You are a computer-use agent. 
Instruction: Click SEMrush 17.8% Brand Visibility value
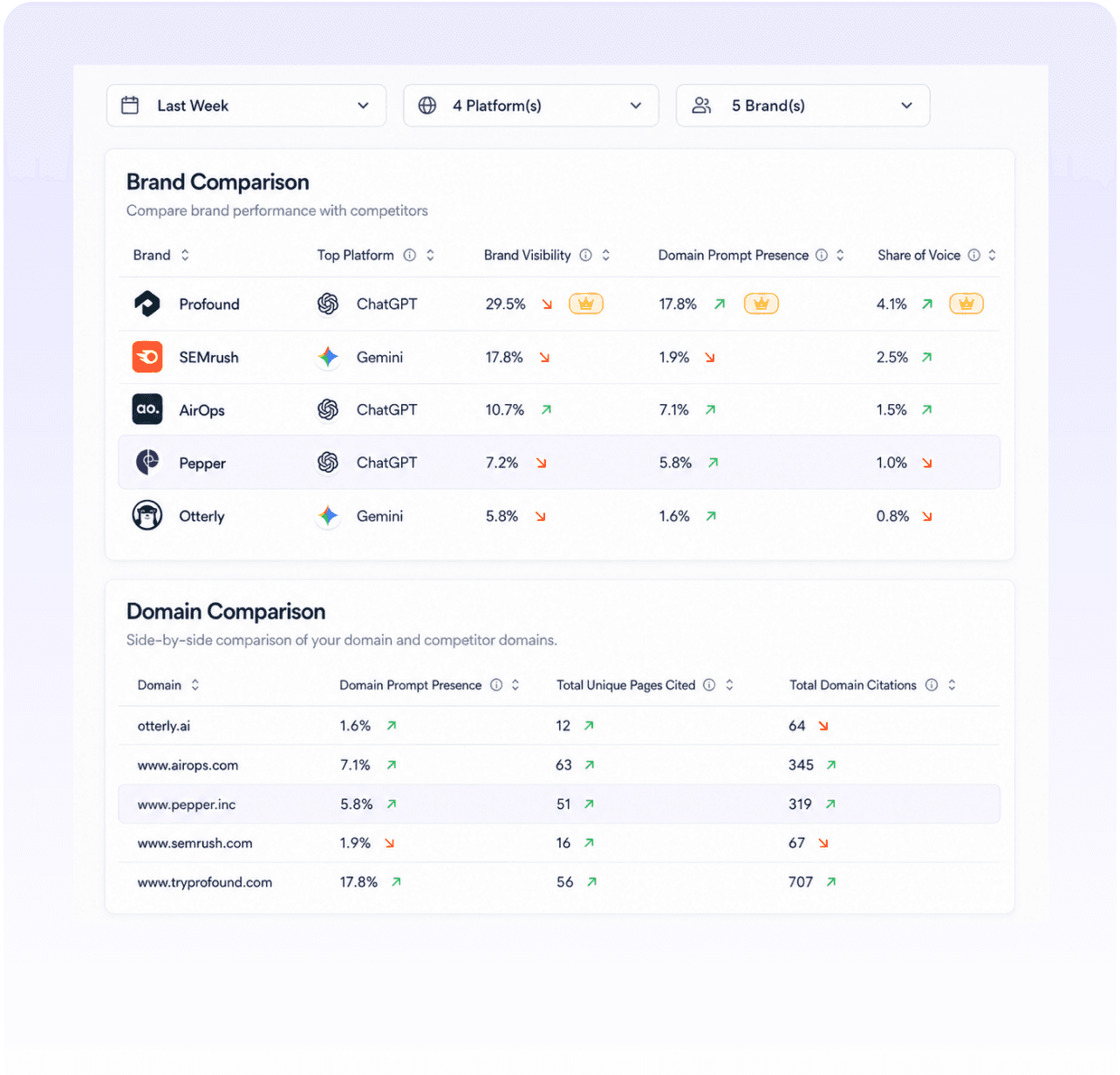[x=504, y=357]
